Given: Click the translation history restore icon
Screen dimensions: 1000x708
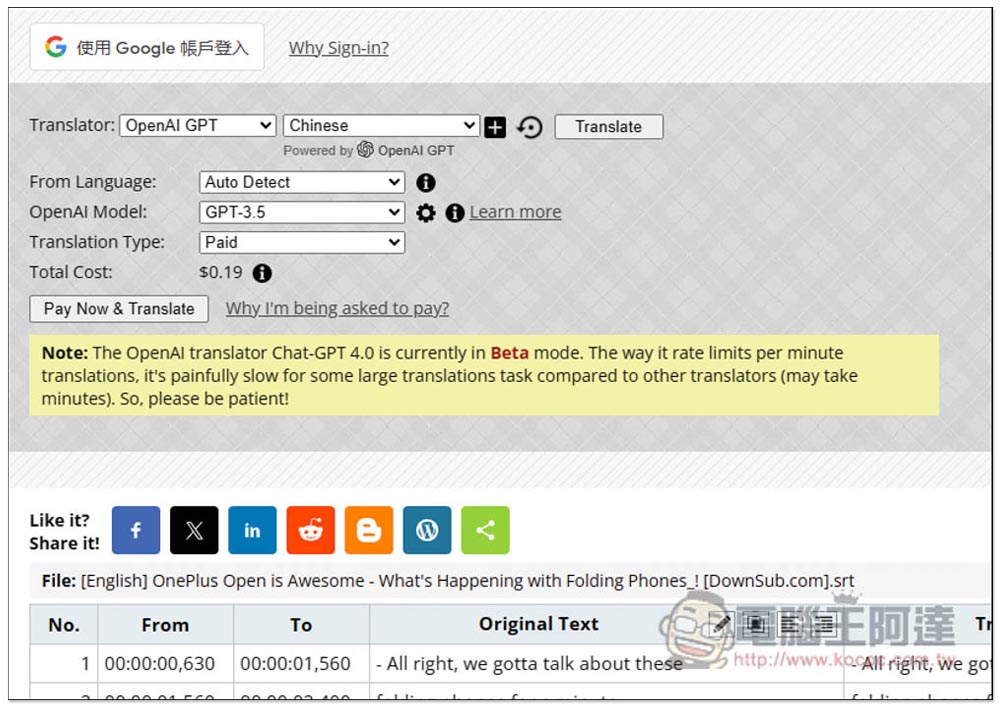Looking at the screenshot, I should 529,127.
